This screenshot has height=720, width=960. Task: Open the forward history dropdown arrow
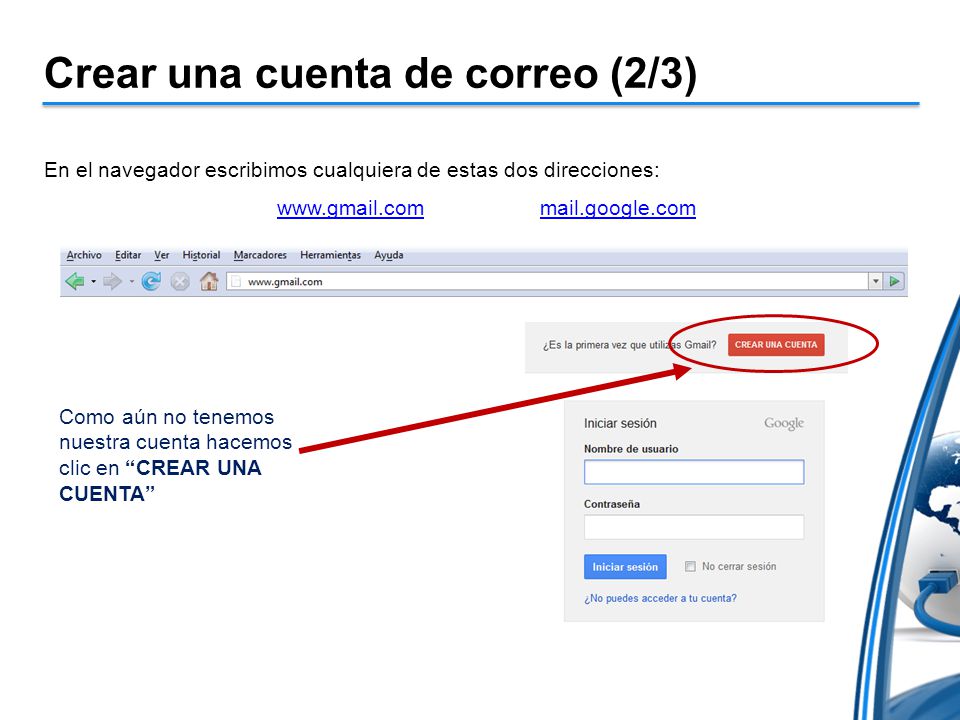(131, 282)
